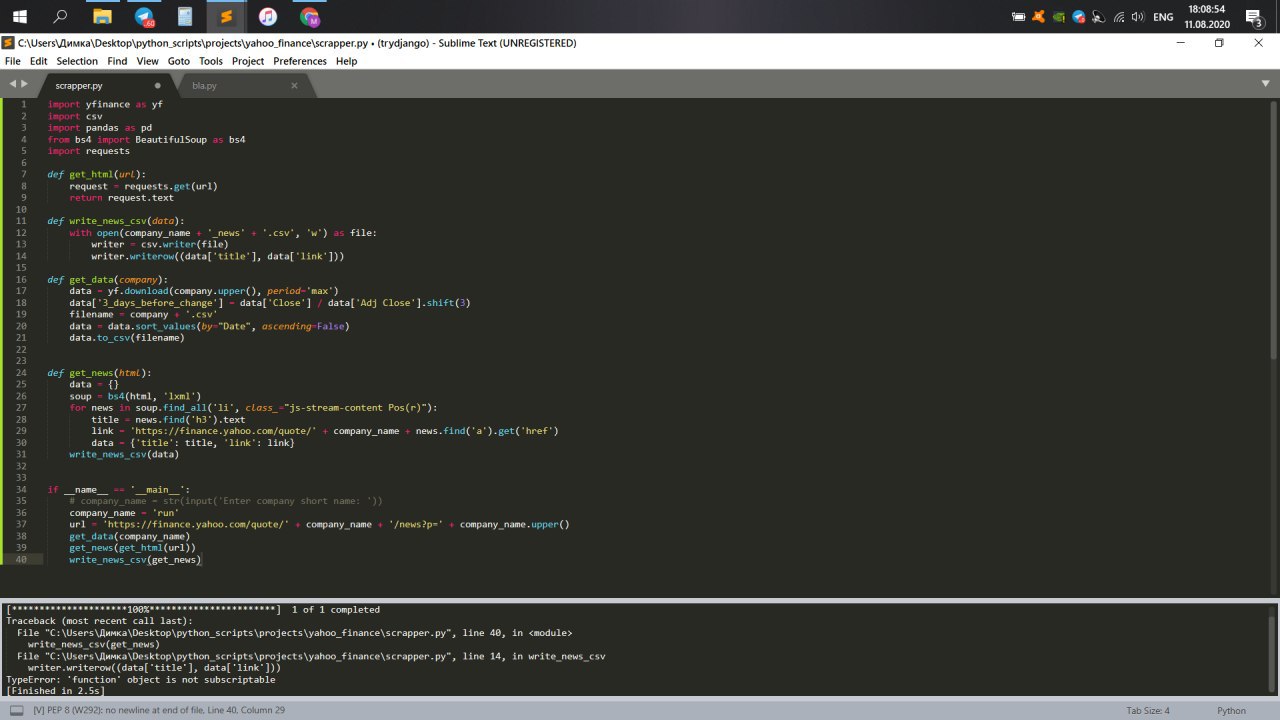Open NVIDIA tray icon

tap(1059, 17)
